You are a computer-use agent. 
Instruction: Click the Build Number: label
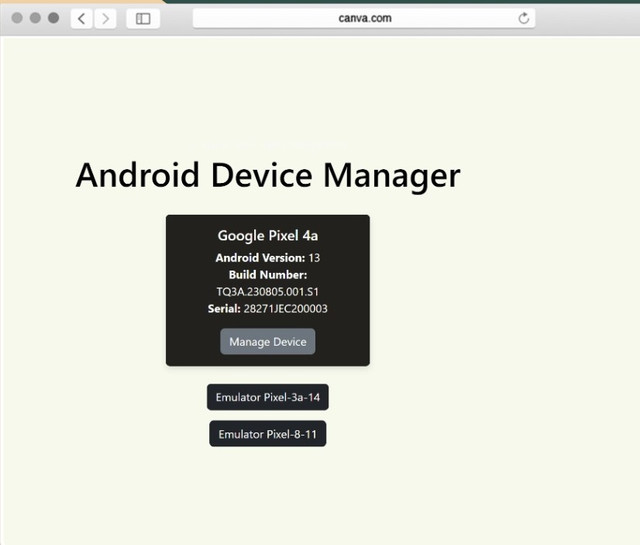tap(268, 275)
